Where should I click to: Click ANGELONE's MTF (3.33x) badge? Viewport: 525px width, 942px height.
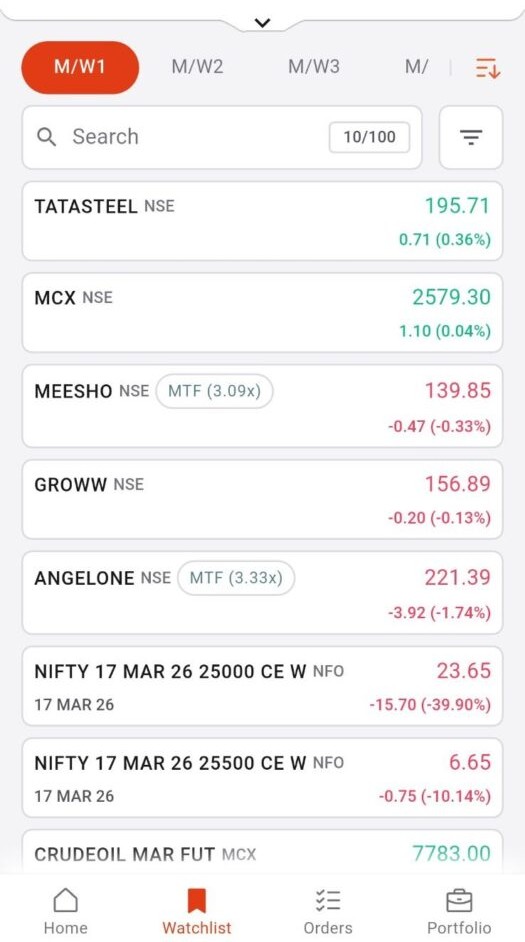[x=236, y=578]
